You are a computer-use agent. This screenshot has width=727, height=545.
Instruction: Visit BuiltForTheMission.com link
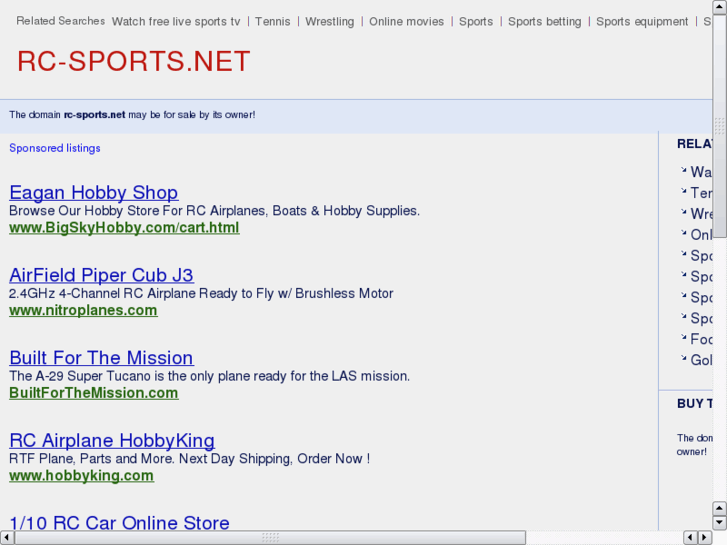[94, 393]
